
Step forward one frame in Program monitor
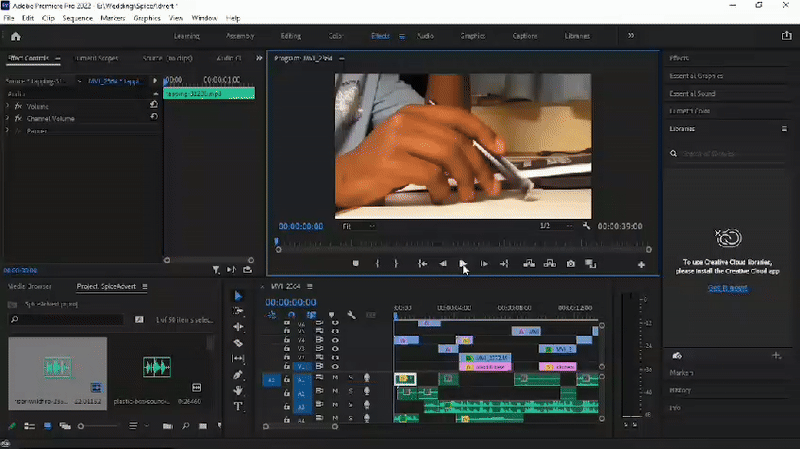pos(484,264)
